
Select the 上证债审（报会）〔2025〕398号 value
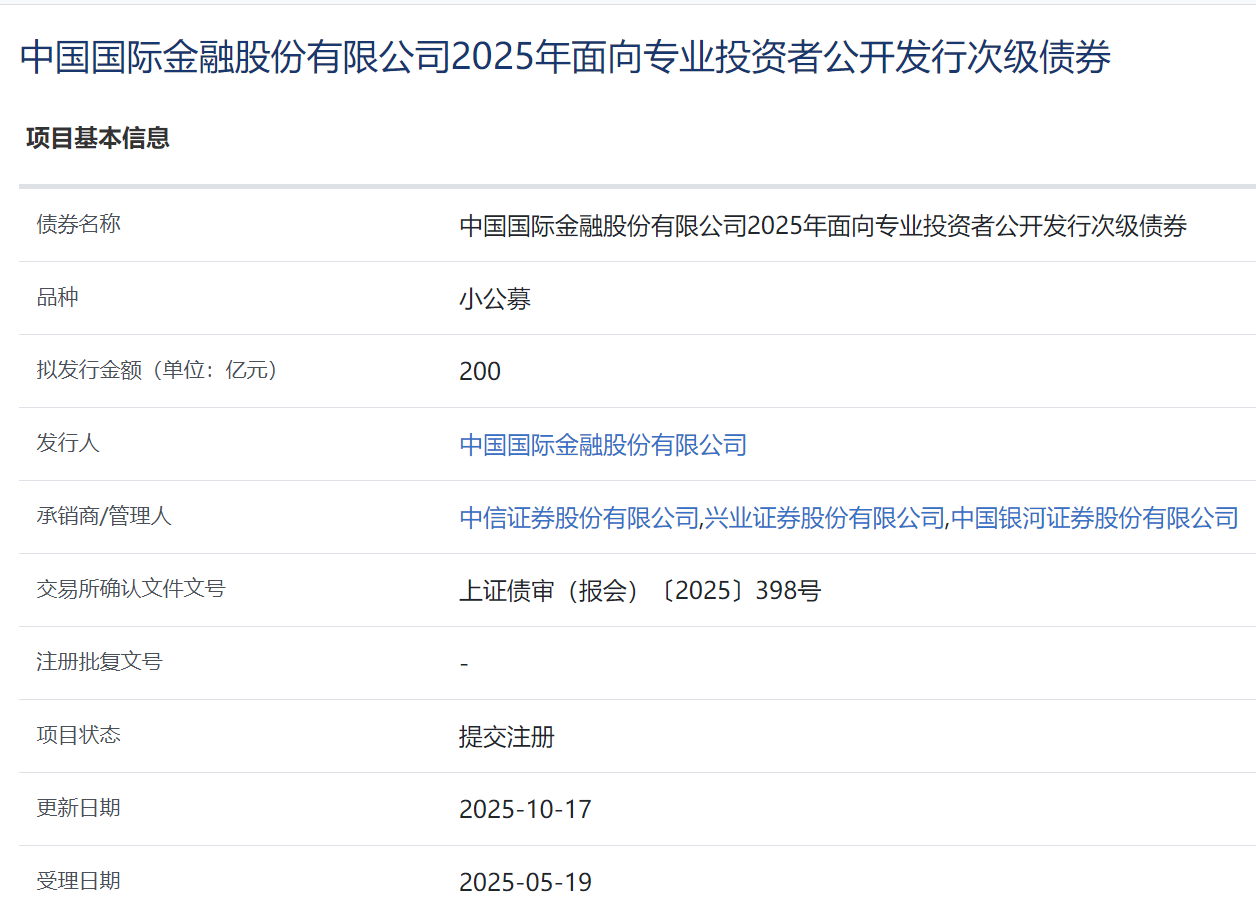[640, 590]
